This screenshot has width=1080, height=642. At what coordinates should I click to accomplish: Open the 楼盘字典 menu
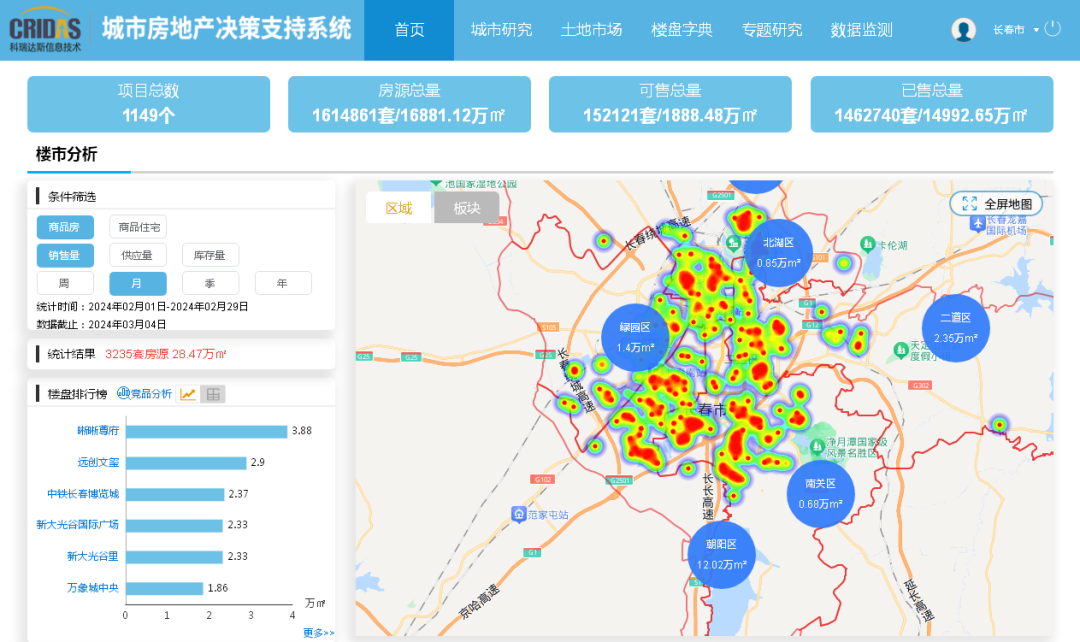point(681,30)
